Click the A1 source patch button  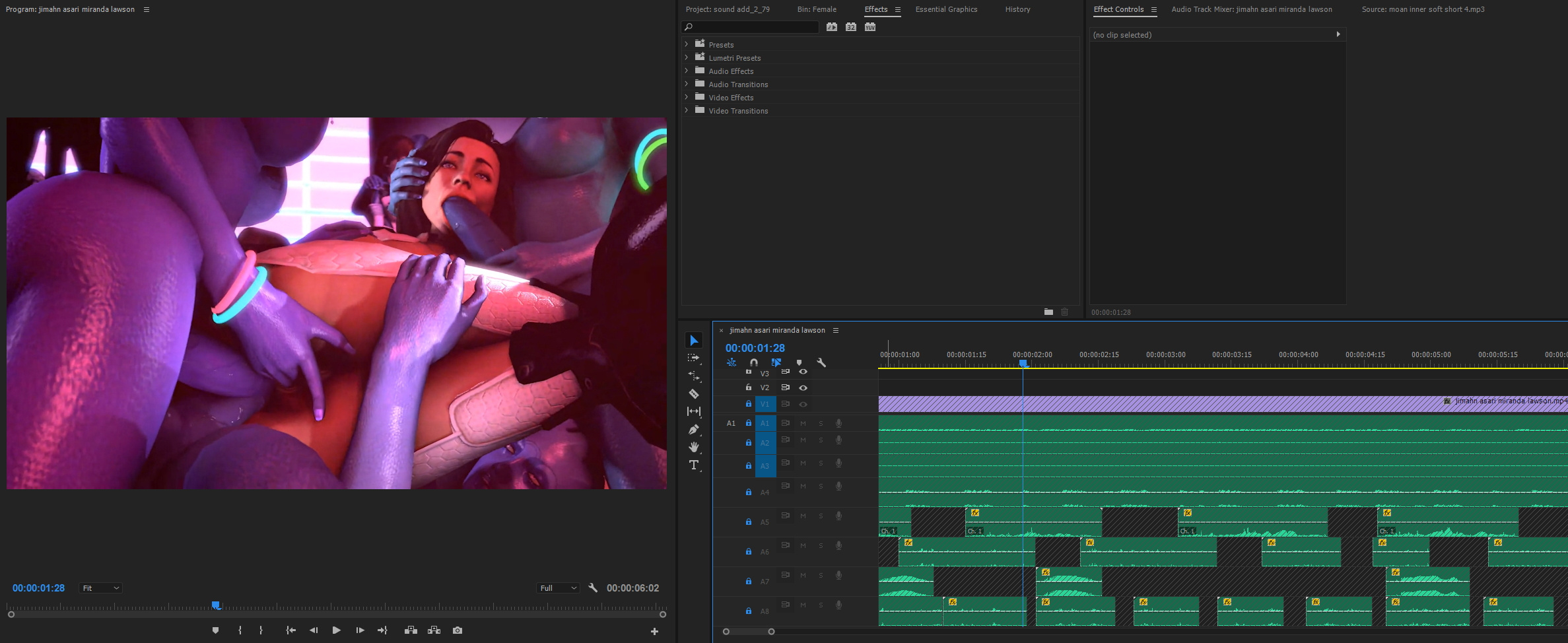click(731, 423)
